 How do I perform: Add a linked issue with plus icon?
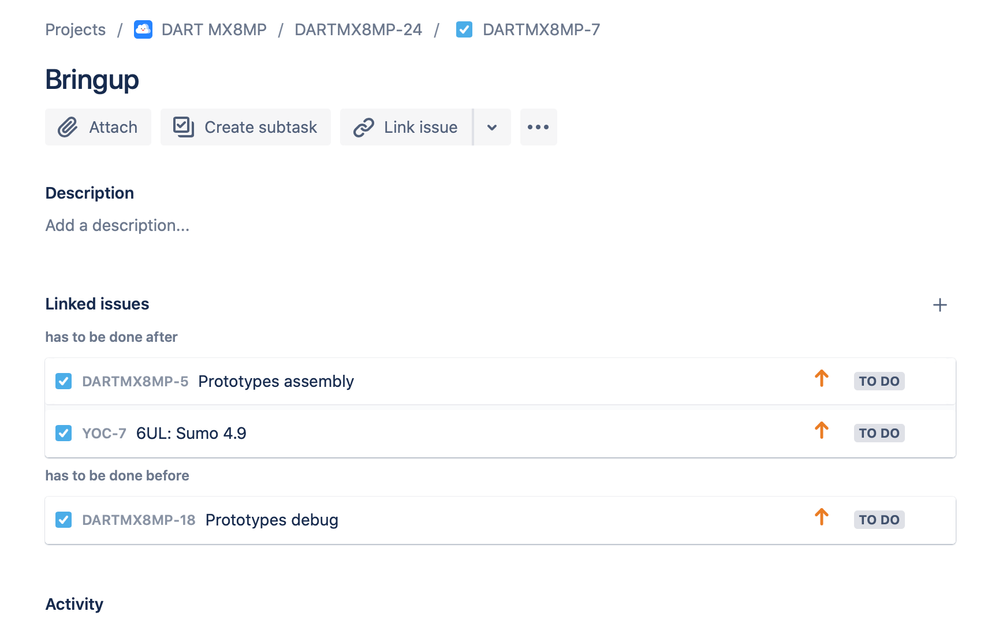[940, 305]
